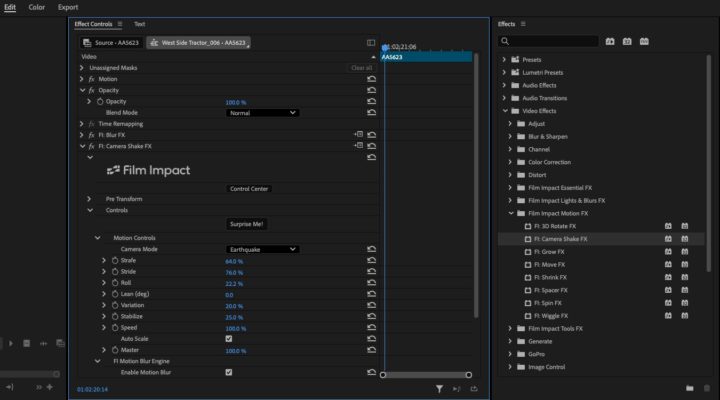720x400 pixels.
Task: Toggle the fx switch for Motion effect
Action: pyautogui.click(x=91, y=79)
